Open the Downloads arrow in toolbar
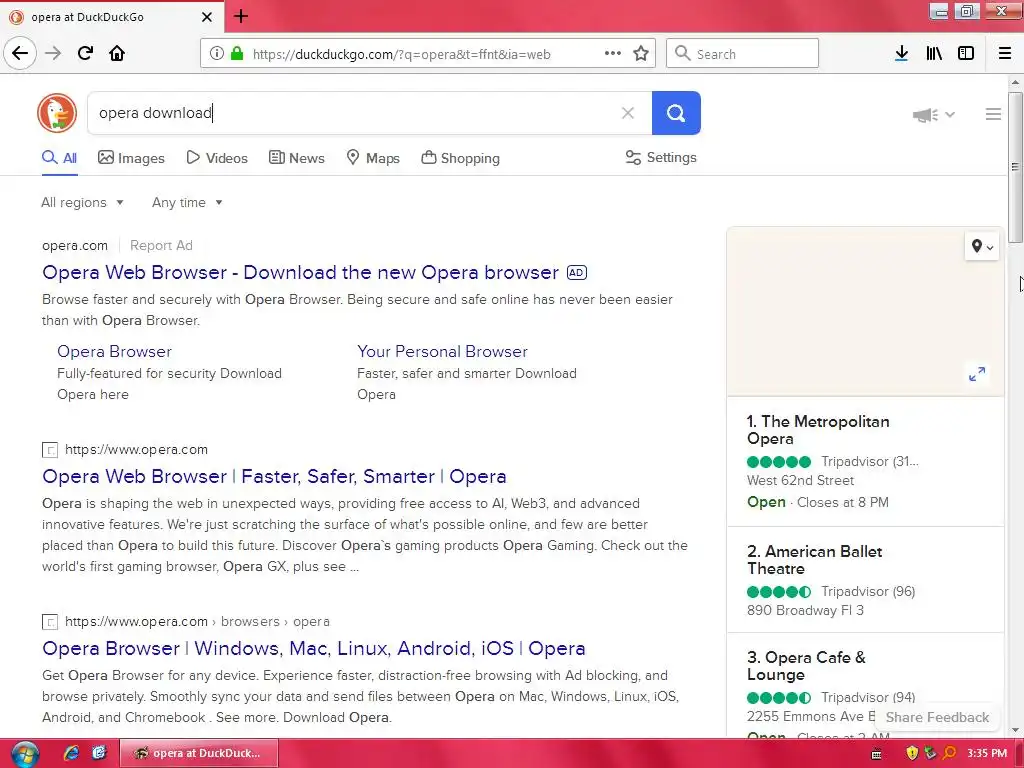The width and height of the screenshot is (1024, 768). [x=901, y=54]
